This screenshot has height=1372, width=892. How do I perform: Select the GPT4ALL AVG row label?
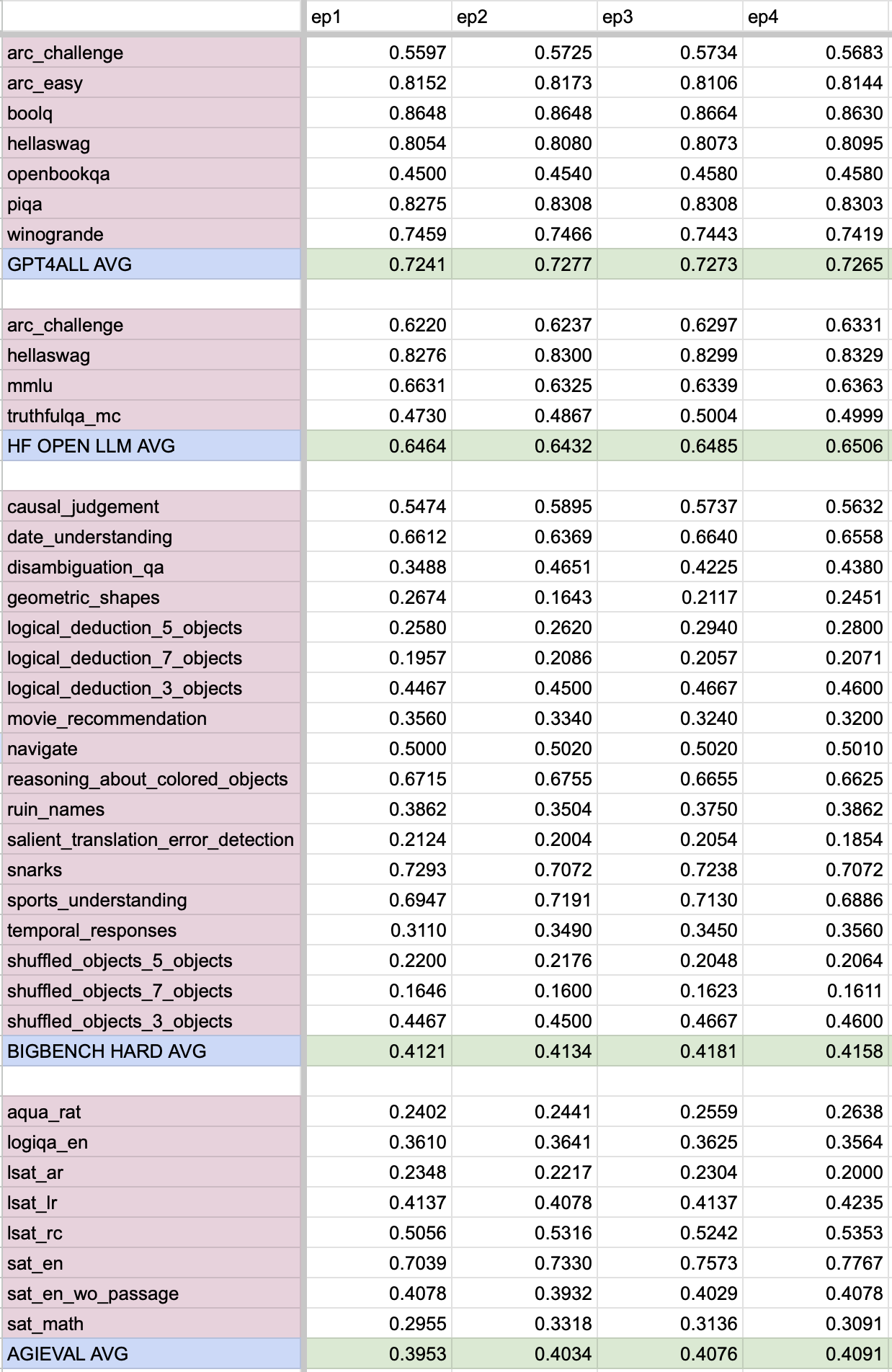151,264
